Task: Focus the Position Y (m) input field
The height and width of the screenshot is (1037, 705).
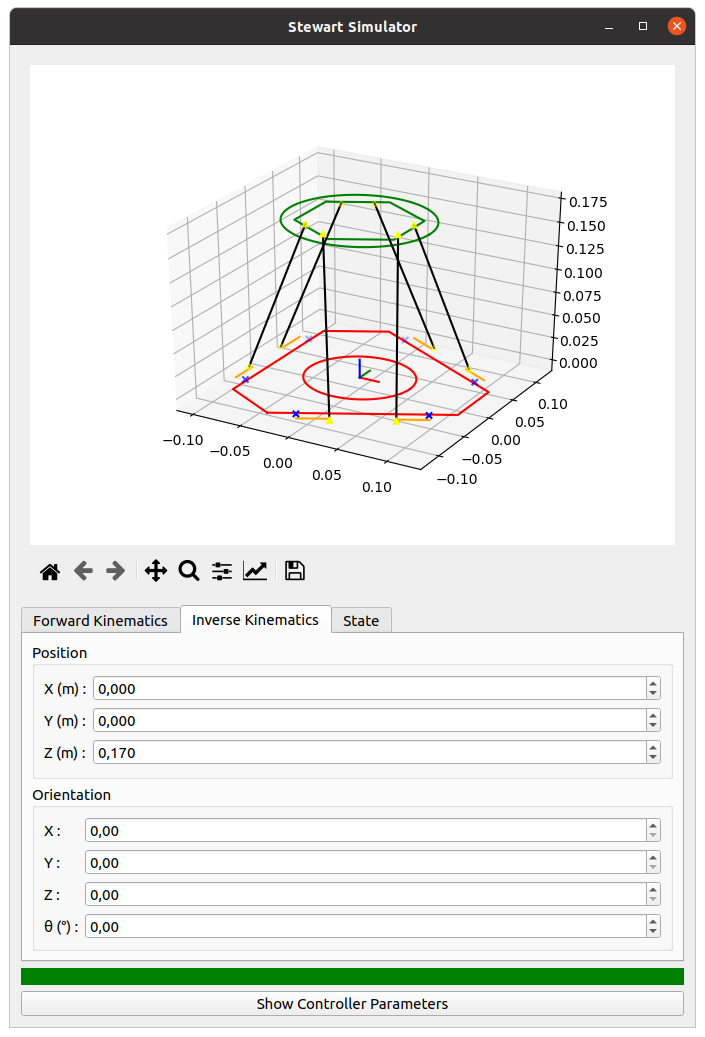Action: click(370, 720)
